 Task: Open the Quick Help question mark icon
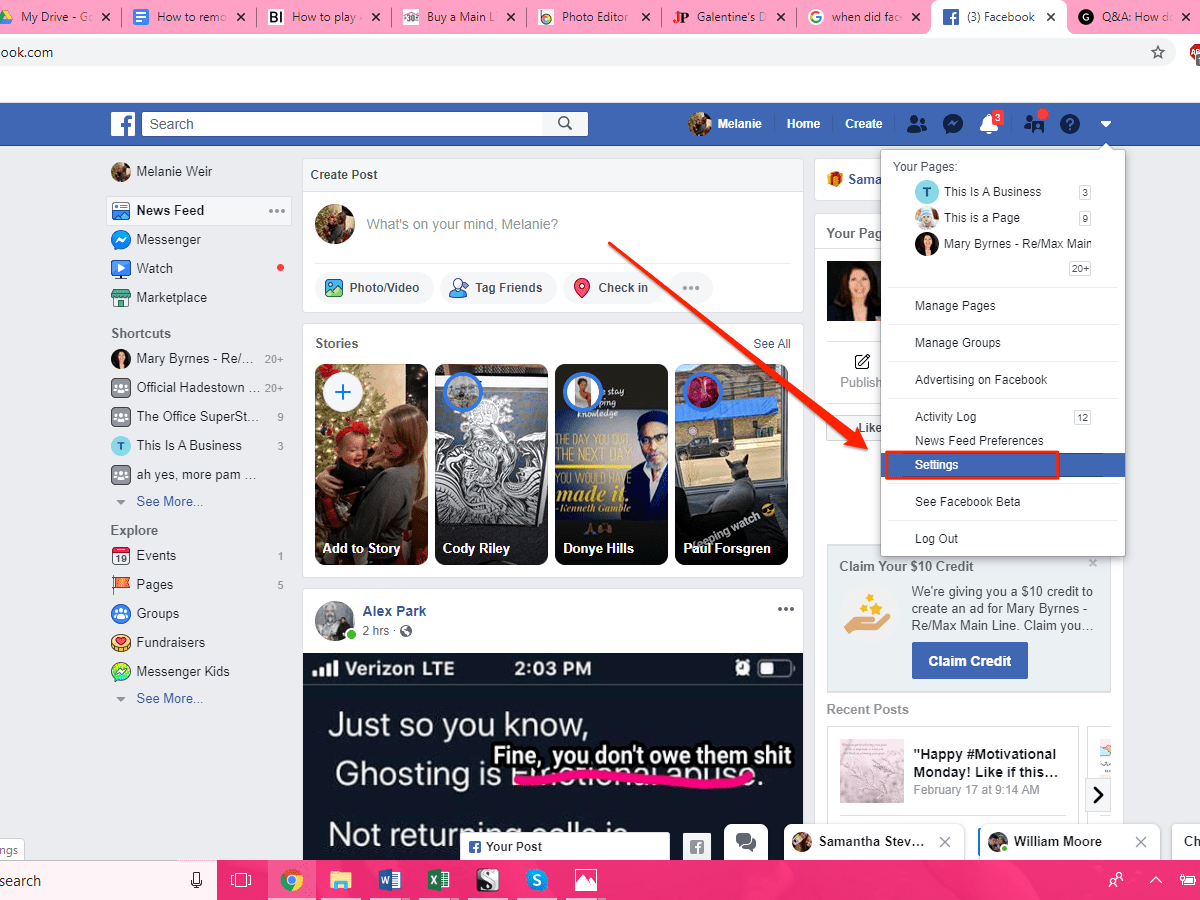pyautogui.click(x=1070, y=124)
